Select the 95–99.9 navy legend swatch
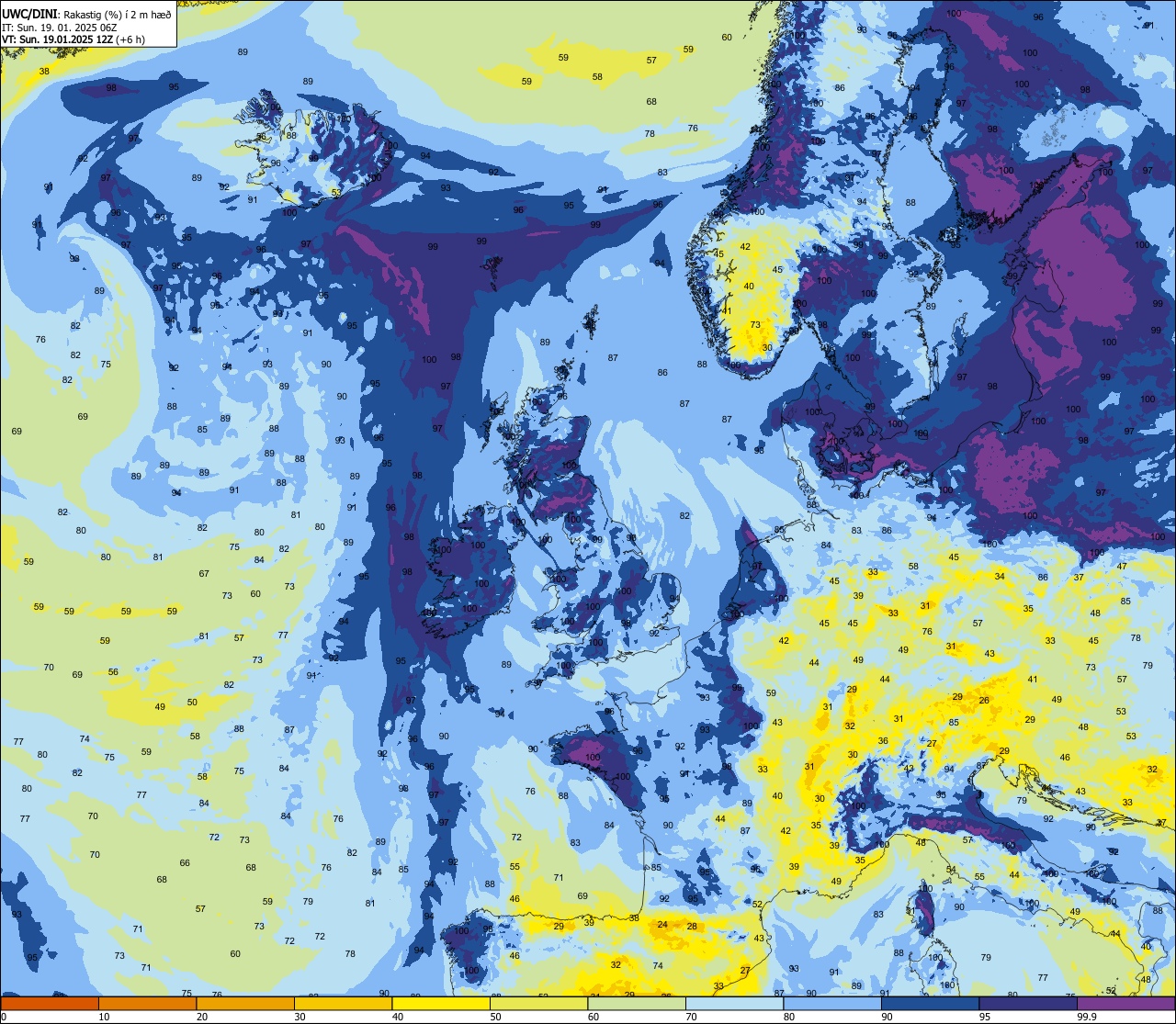Viewport: 1176px width, 1024px height. tap(1028, 1003)
